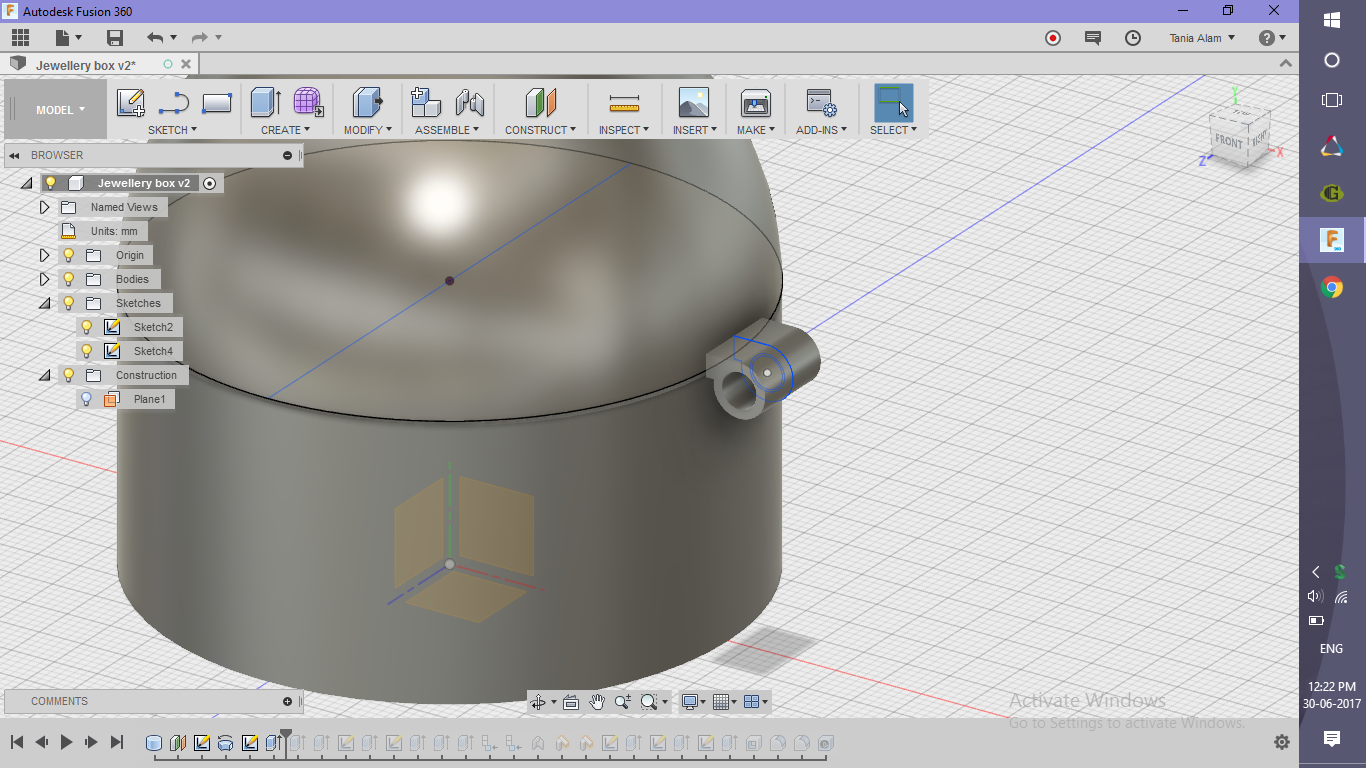This screenshot has width=1366, height=768.
Task: Click the Offset Plane construct icon
Action: [540, 103]
